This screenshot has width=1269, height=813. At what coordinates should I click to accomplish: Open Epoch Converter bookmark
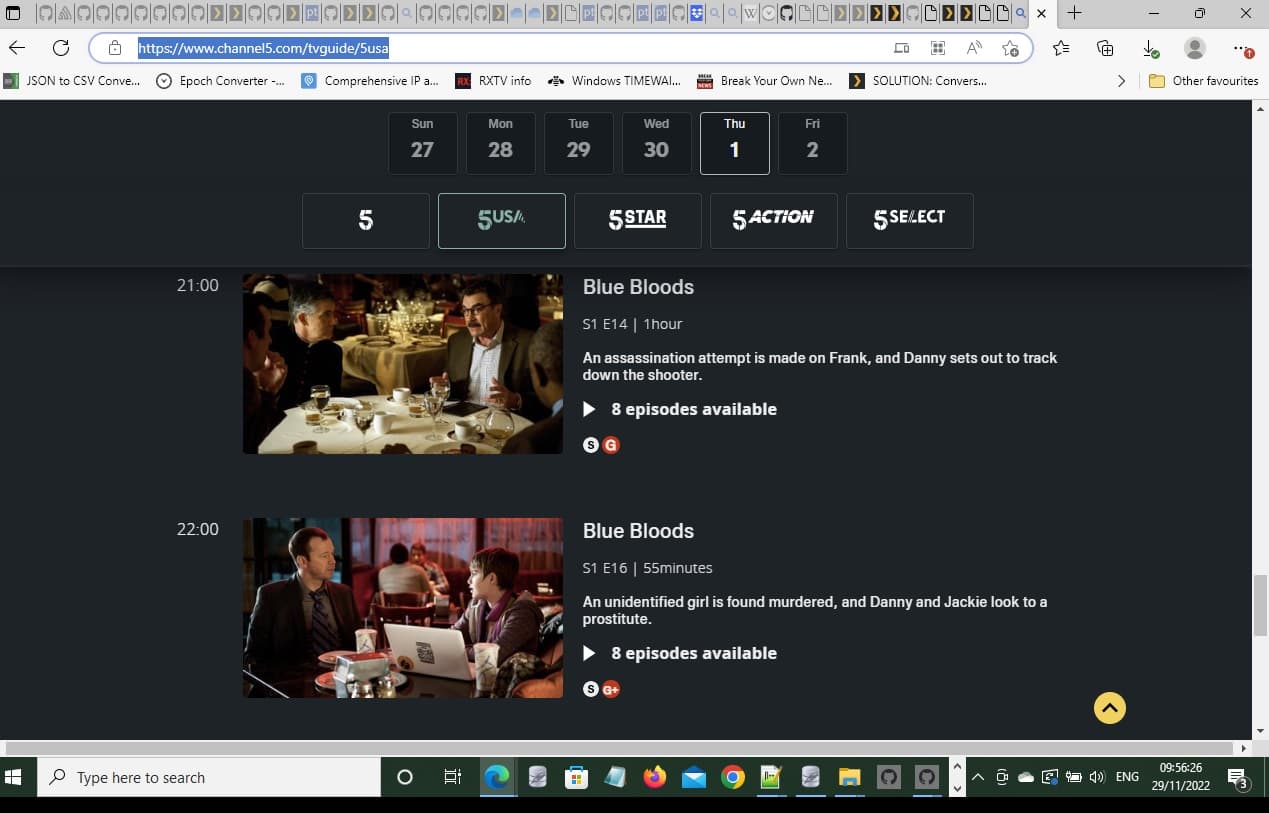(221, 81)
